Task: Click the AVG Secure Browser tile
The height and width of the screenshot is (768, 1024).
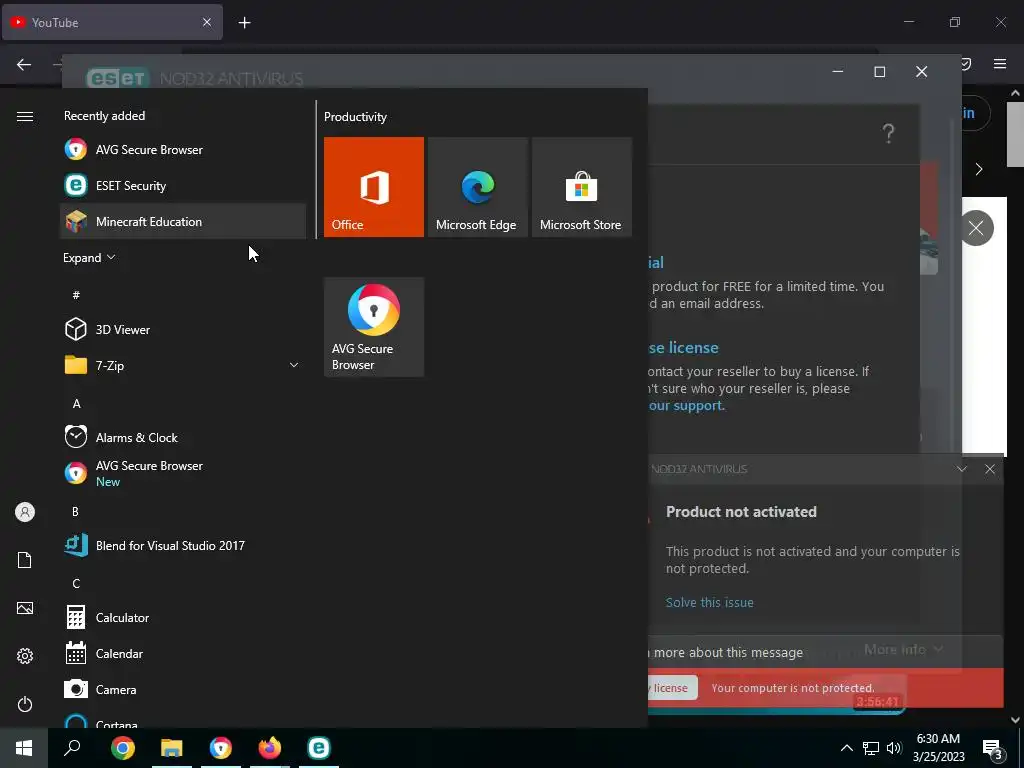Action: tap(374, 327)
